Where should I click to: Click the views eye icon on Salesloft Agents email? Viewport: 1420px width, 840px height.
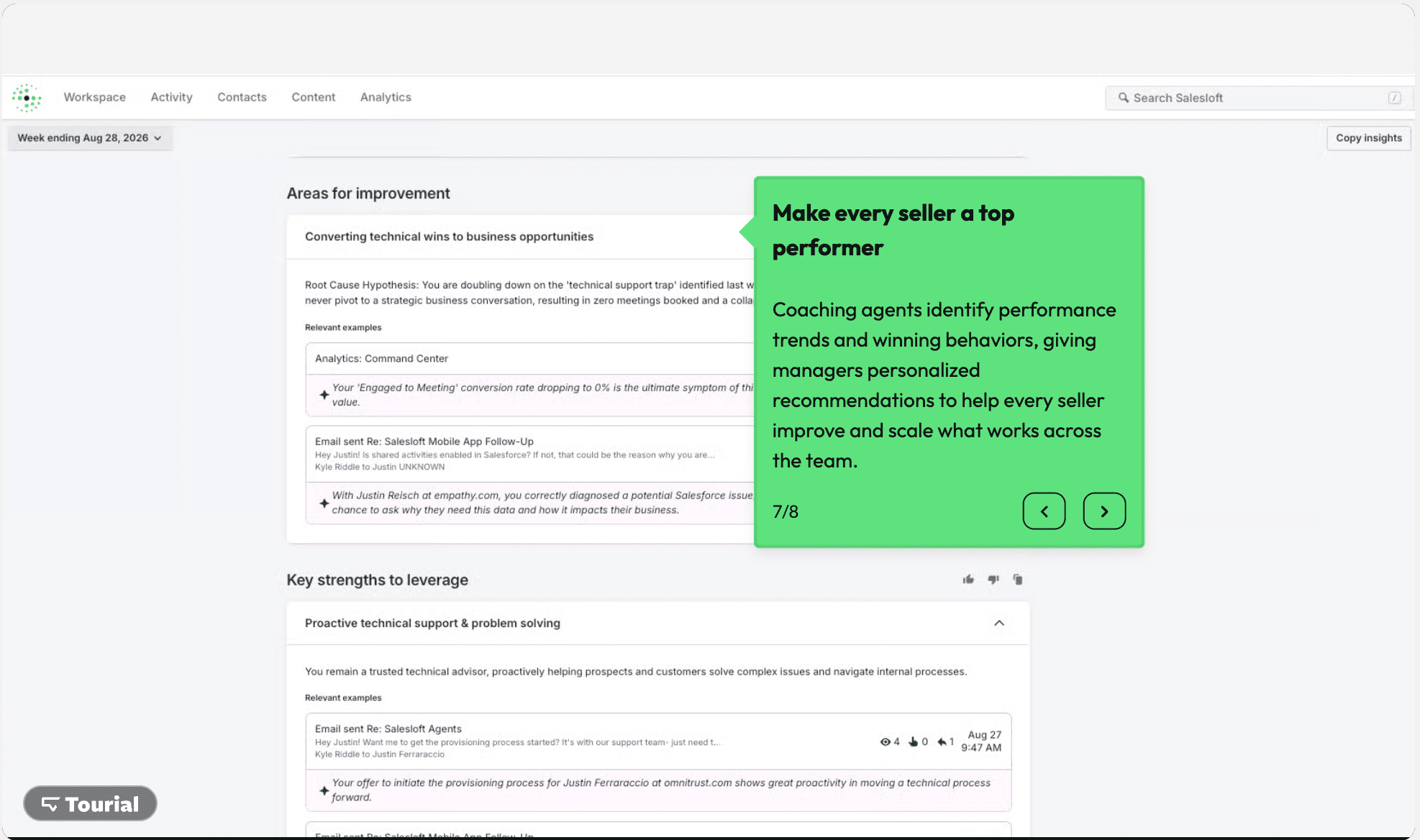point(885,742)
